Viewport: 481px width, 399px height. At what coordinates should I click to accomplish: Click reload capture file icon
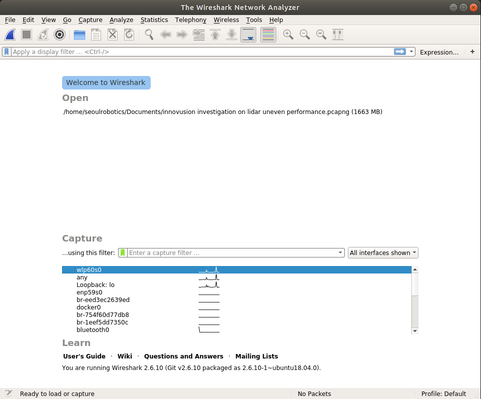[129, 35]
